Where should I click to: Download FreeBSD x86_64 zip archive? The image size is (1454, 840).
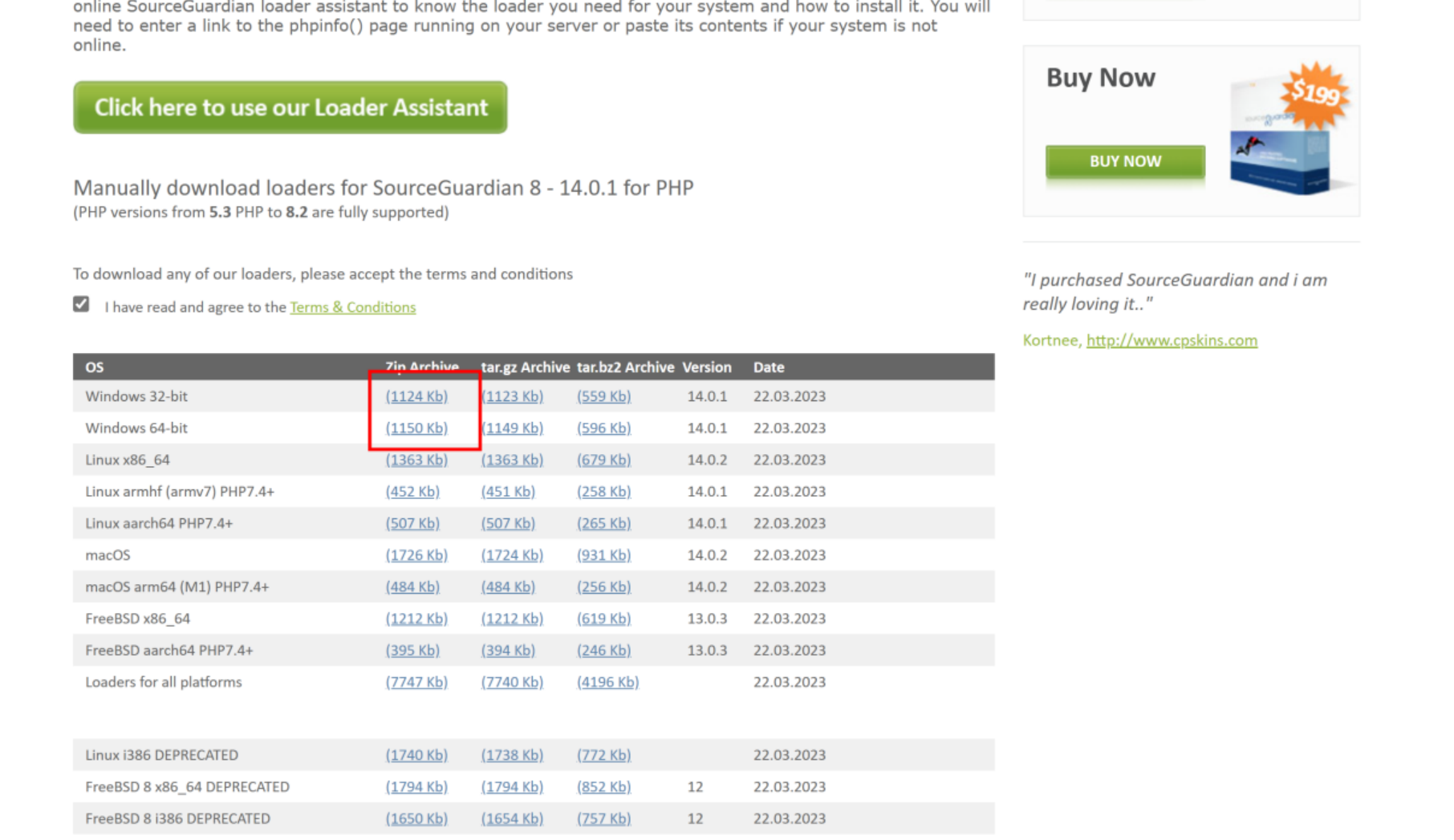pyautogui.click(x=416, y=619)
